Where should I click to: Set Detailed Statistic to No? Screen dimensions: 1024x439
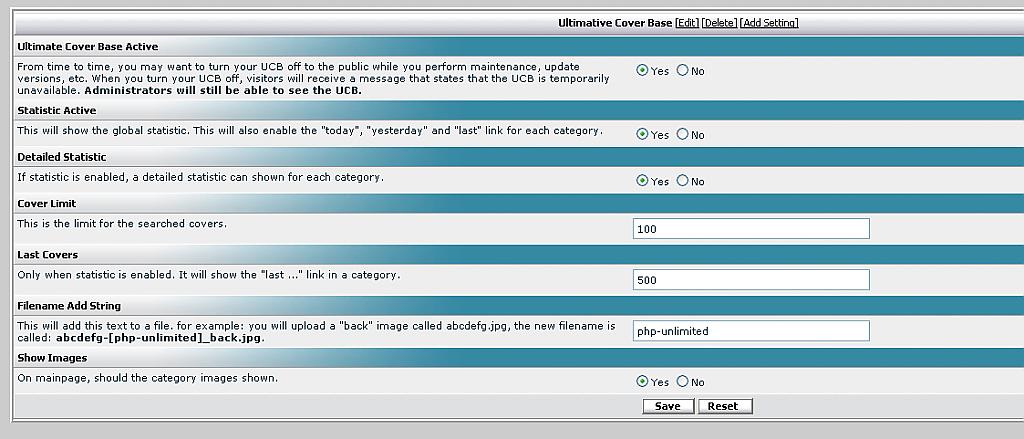pos(683,181)
